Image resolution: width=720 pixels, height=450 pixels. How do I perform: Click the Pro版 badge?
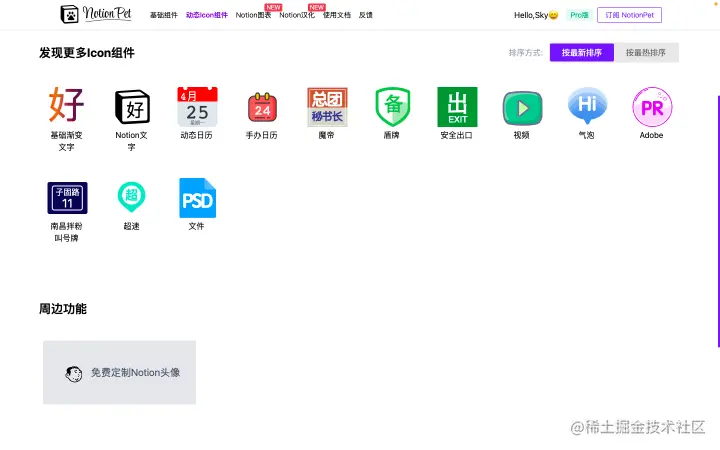[579, 15]
